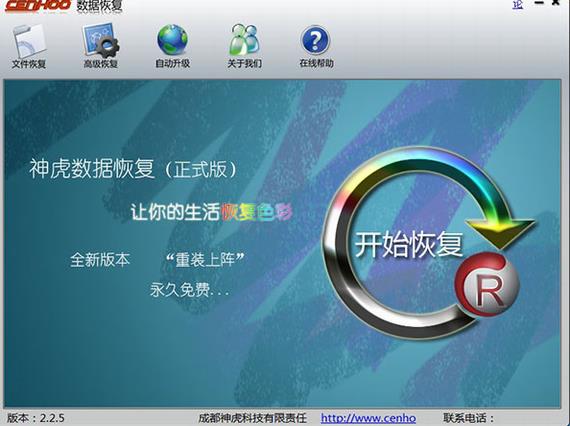Image resolution: width=570 pixels, height=426 pixels.
Task: Launch 自动升级 auto-upgrade via the globe icon
Action: point(172,40)
